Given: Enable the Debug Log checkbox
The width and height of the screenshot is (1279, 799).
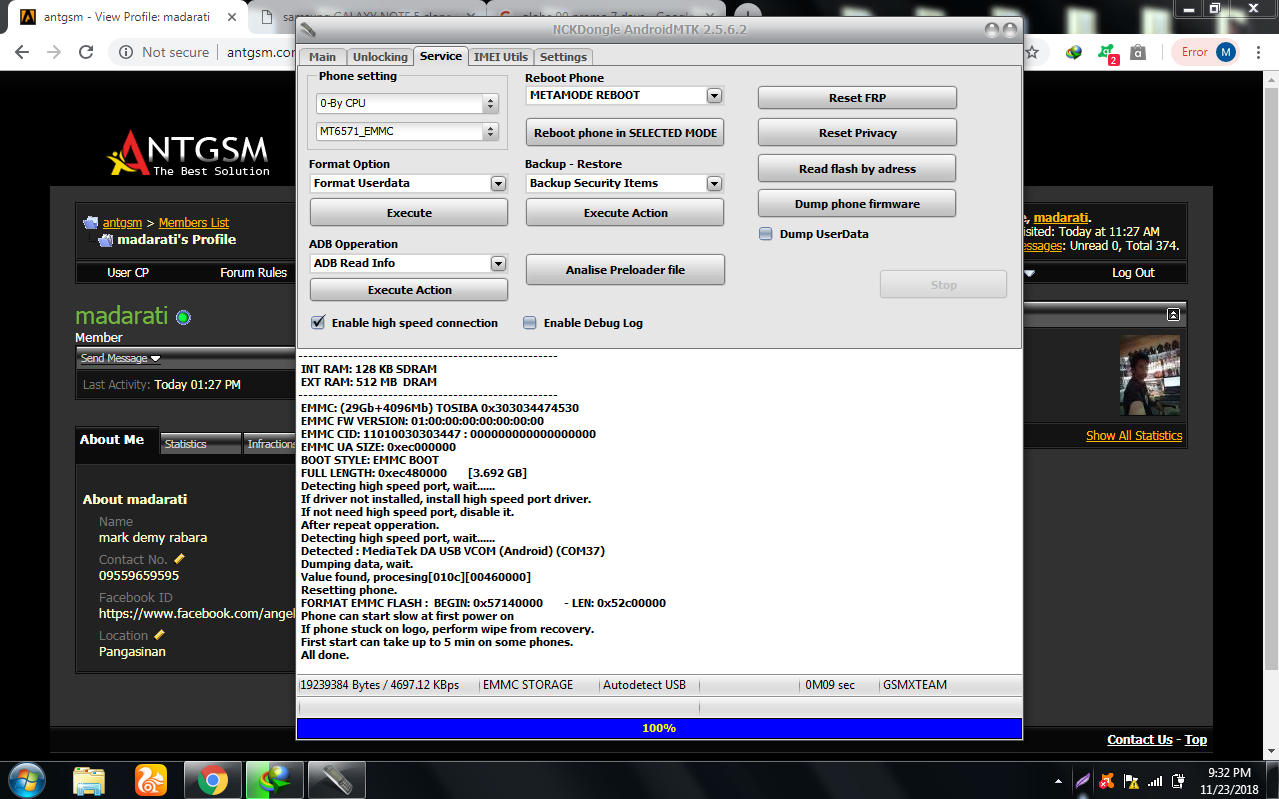Looking at the screenshot, I should tap(530, 323).
